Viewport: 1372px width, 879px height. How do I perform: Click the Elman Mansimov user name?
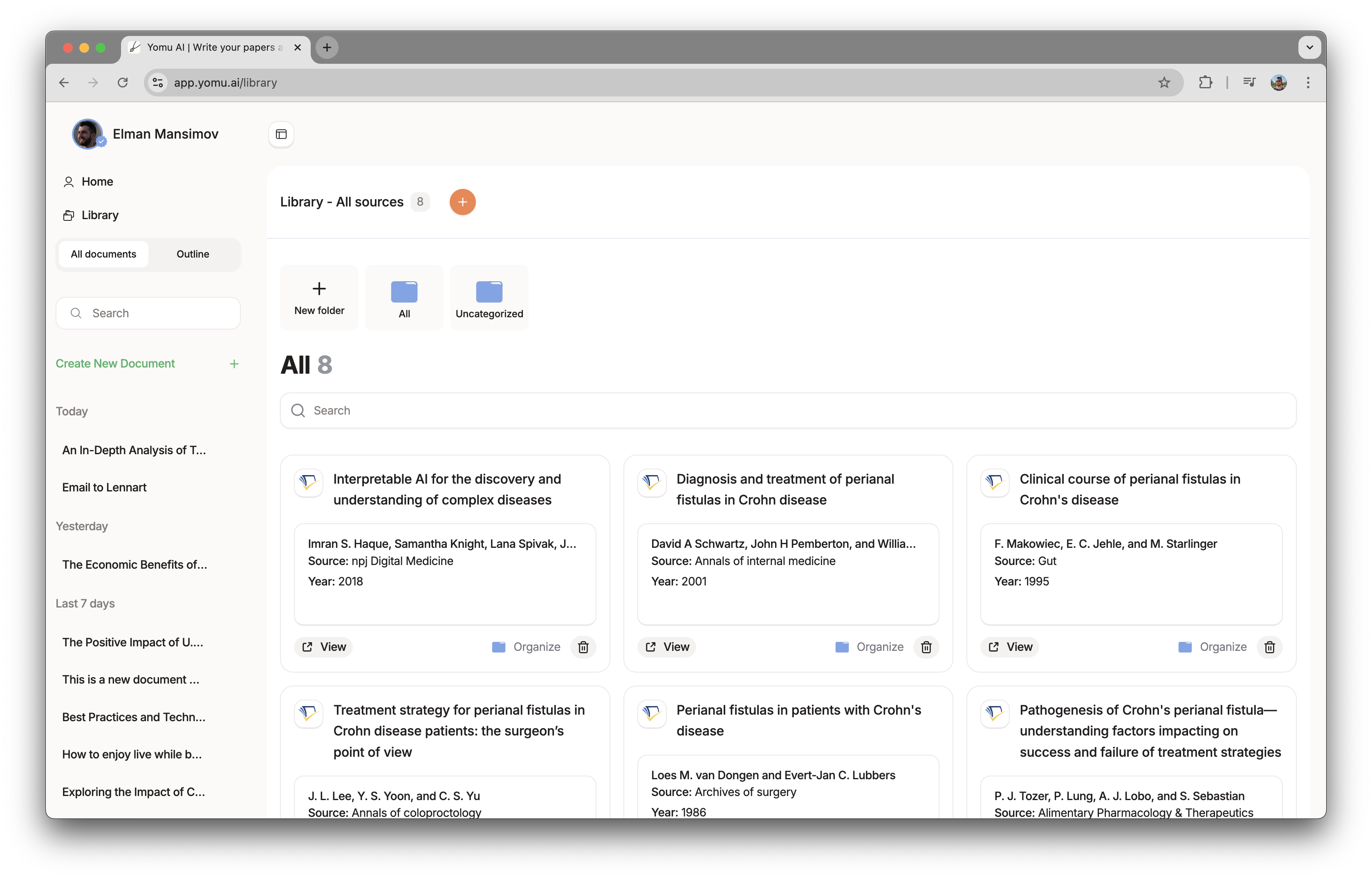pyautogui.click(x=166, y=134)
